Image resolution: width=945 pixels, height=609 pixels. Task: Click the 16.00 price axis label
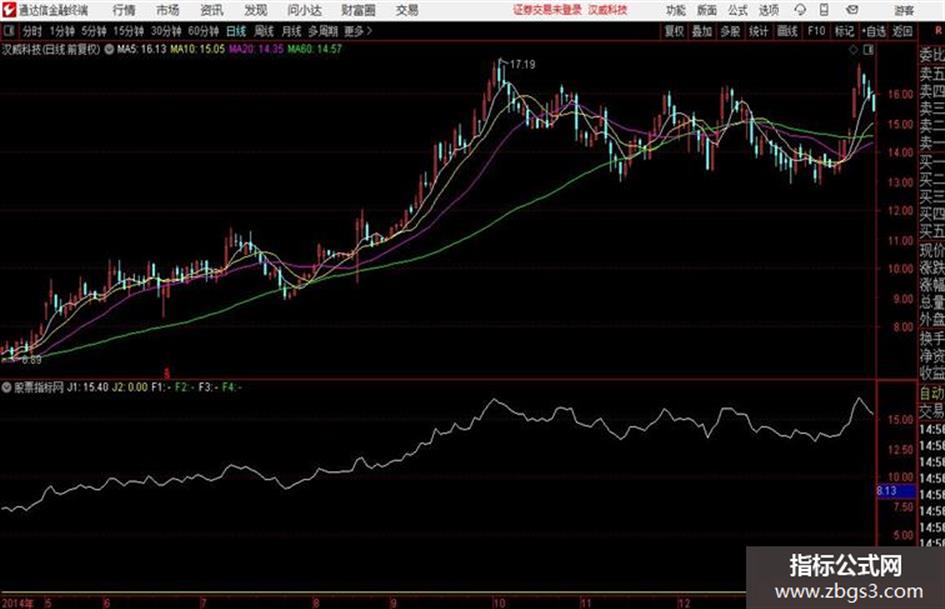coord(900,95)
